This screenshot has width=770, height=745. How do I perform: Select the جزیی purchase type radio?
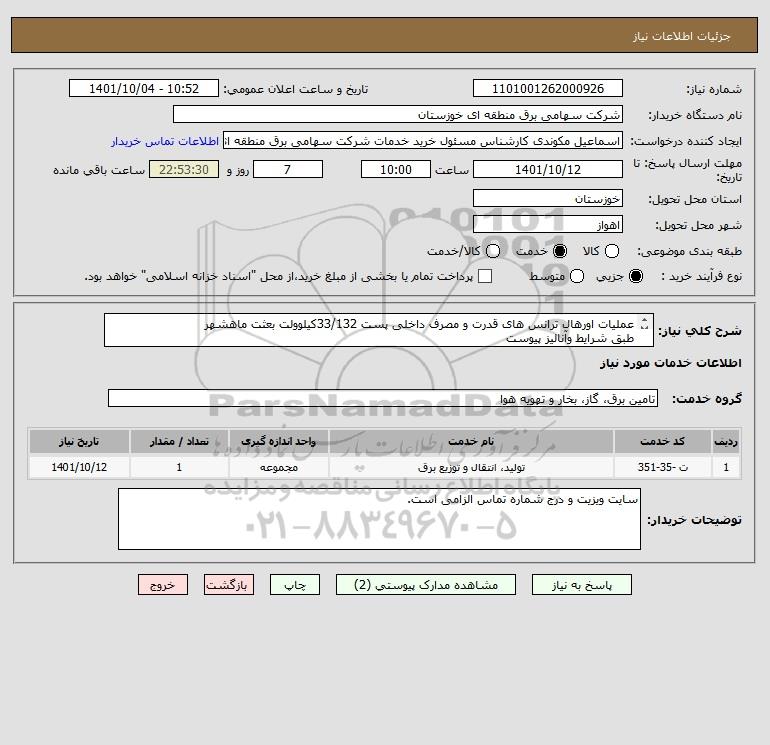click(x=635, y=276)
